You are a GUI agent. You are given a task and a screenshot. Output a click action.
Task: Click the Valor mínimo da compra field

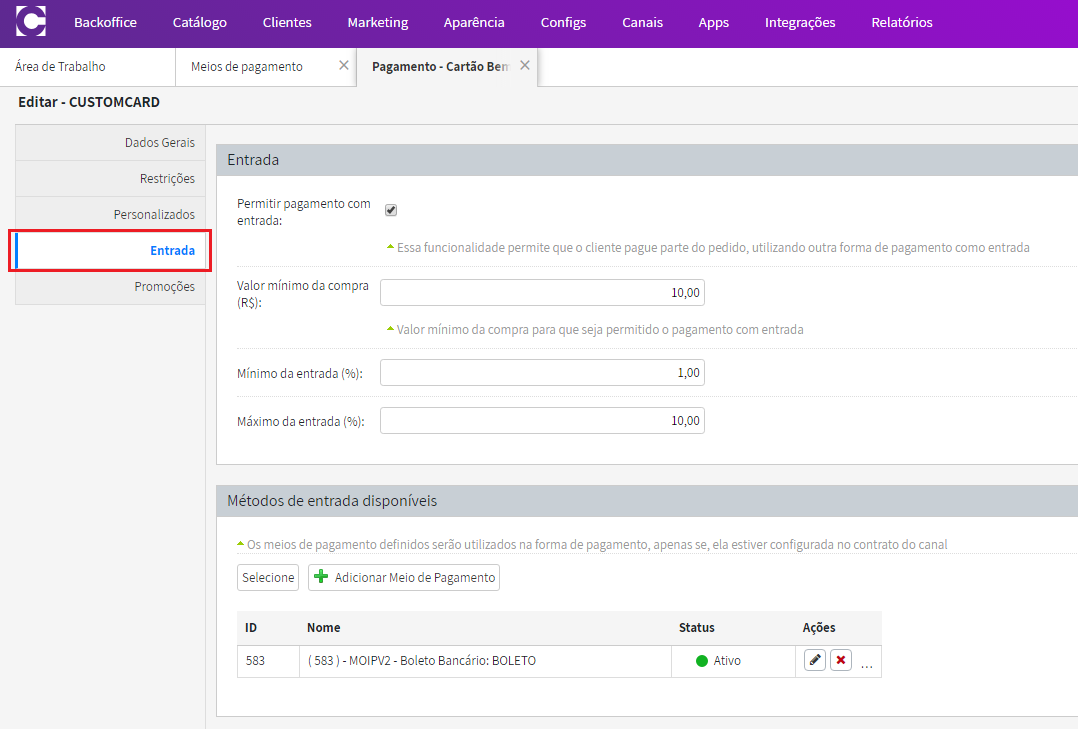[x=542, y=292]
